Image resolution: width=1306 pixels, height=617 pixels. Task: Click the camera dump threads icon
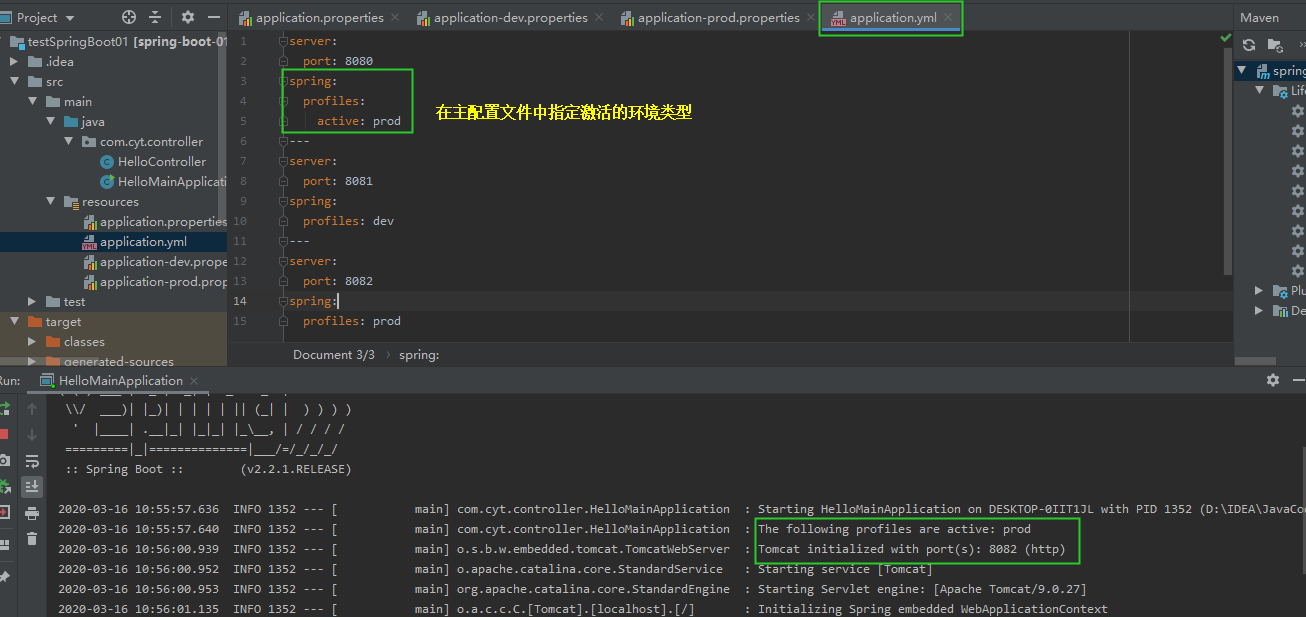coord(3,461)
